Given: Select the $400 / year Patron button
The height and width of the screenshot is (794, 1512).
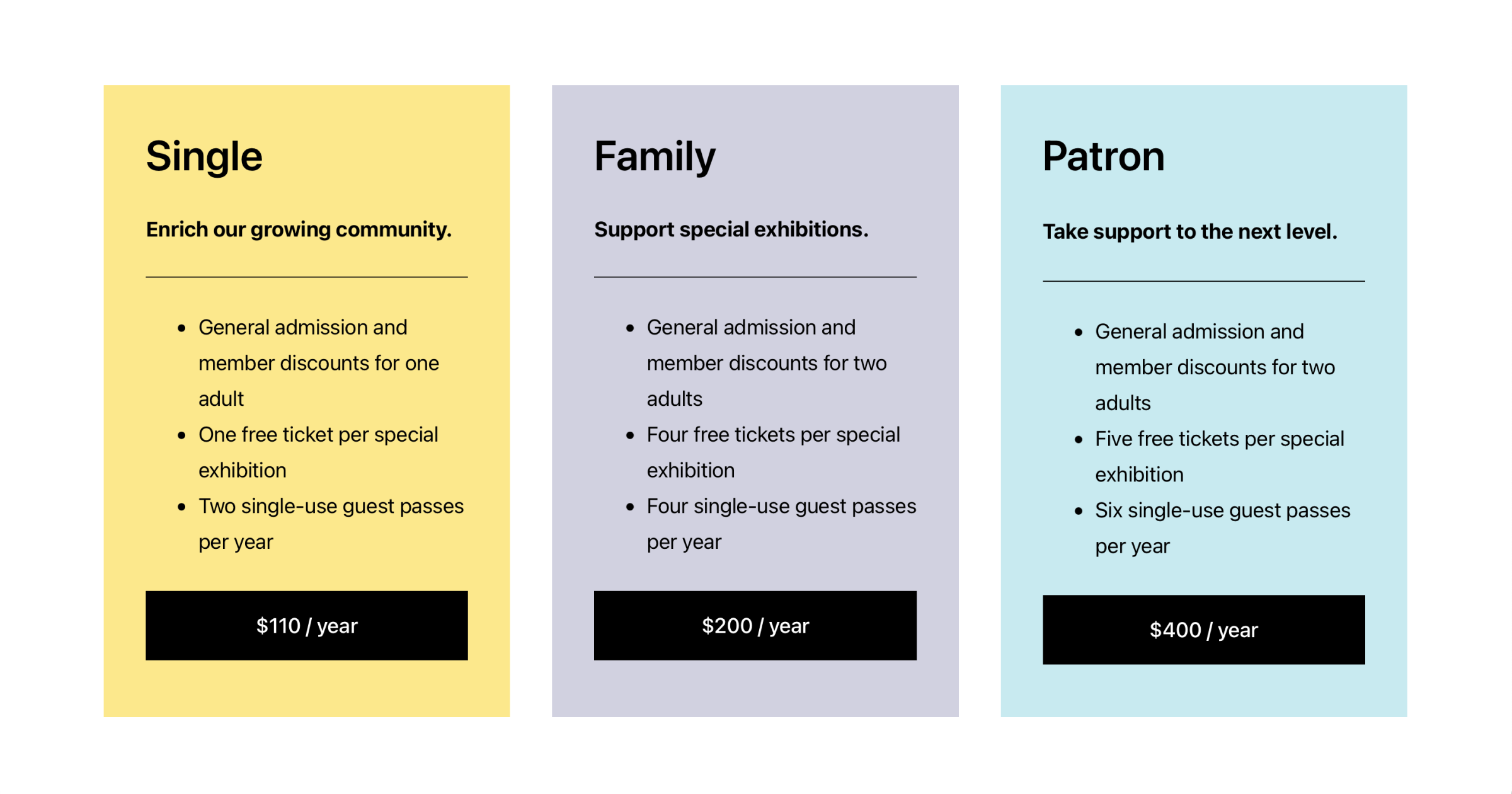Looking at the screenshot, I should click(1203, 630).
